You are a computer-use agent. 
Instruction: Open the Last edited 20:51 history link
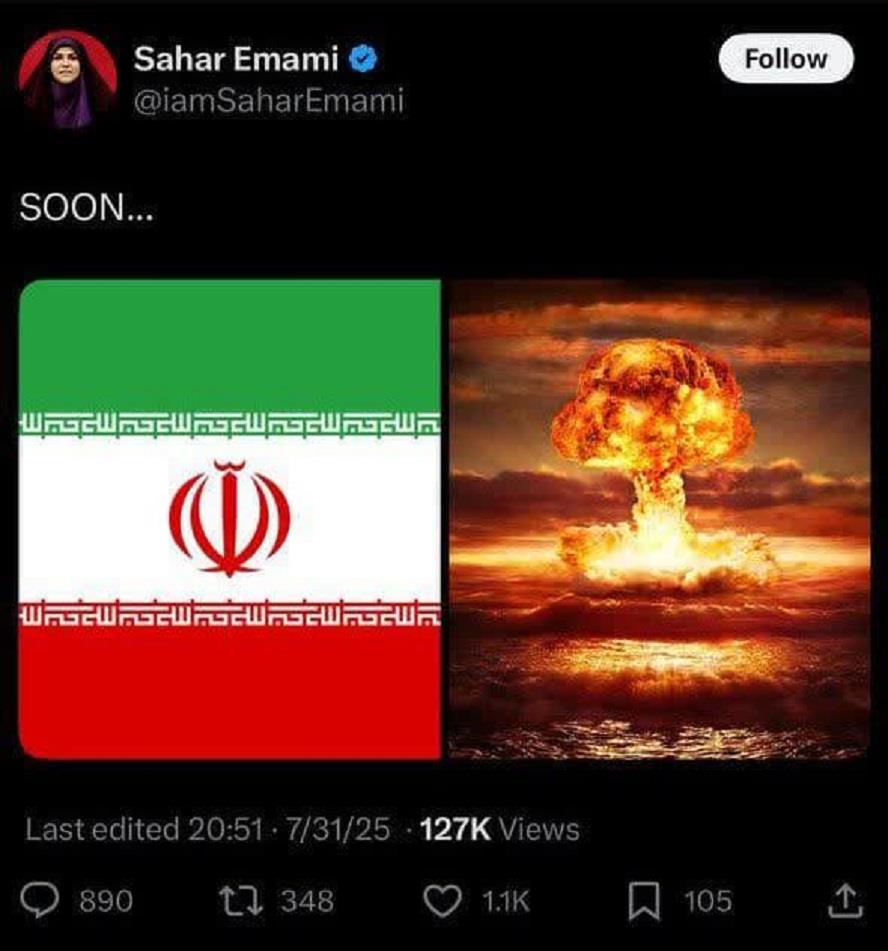coord(144,829)
